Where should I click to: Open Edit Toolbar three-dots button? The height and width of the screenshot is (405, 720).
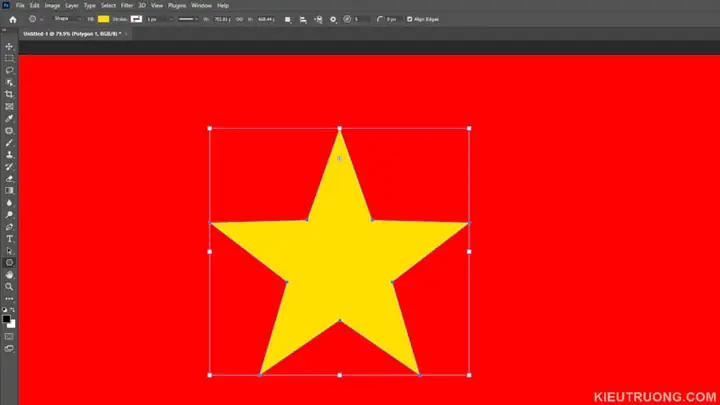[x=9, y=298]
